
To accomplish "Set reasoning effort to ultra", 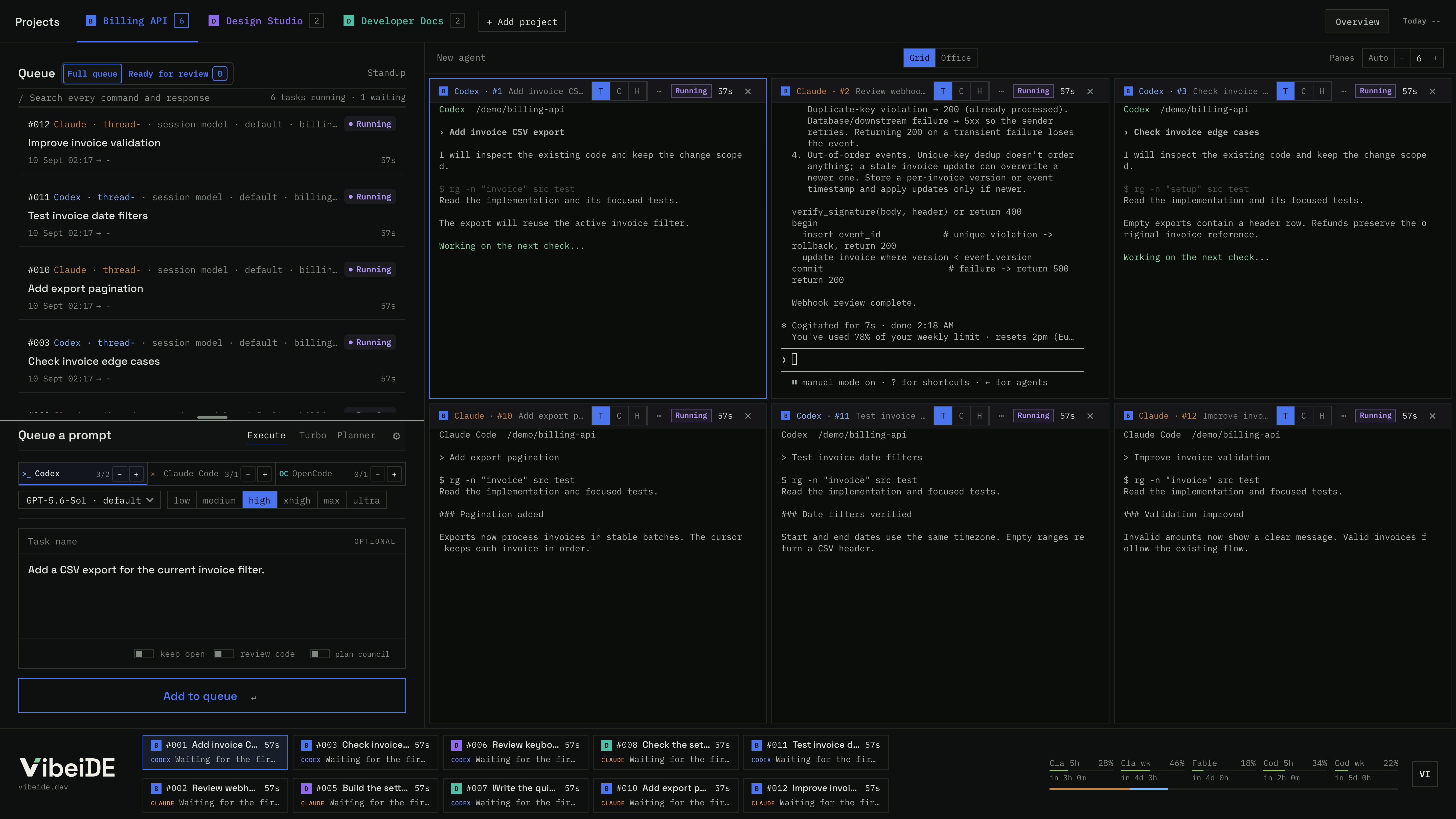I will pos(366,500).
